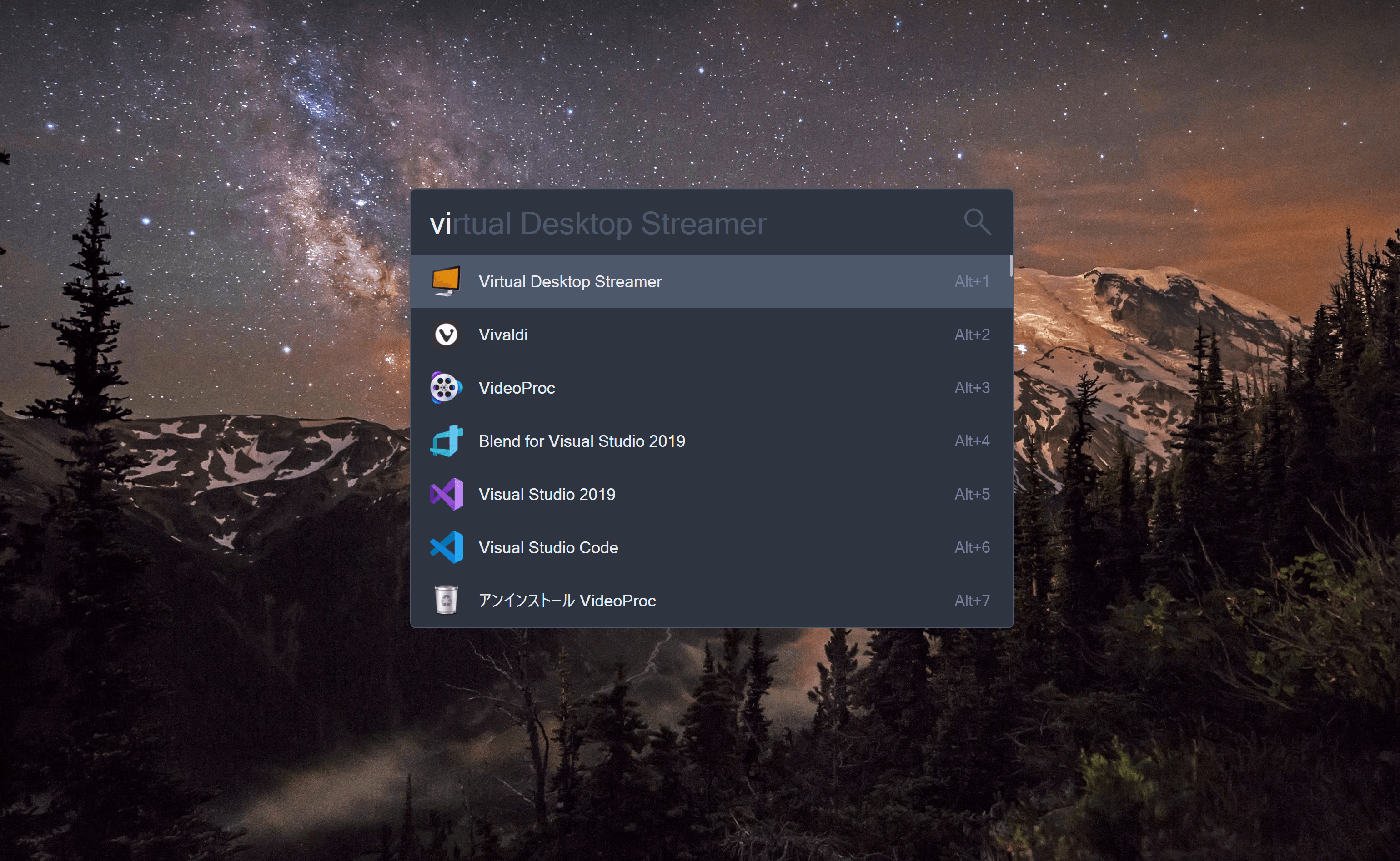Click the Vivaldi browser icon

coord(446,334)
